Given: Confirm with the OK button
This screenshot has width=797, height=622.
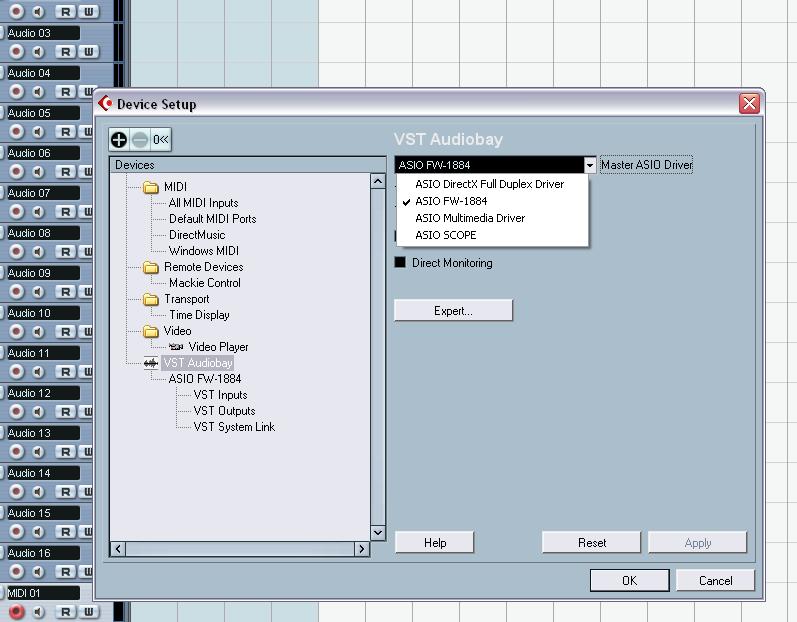Looking at the screenshot, I should [x=629, y=580].
